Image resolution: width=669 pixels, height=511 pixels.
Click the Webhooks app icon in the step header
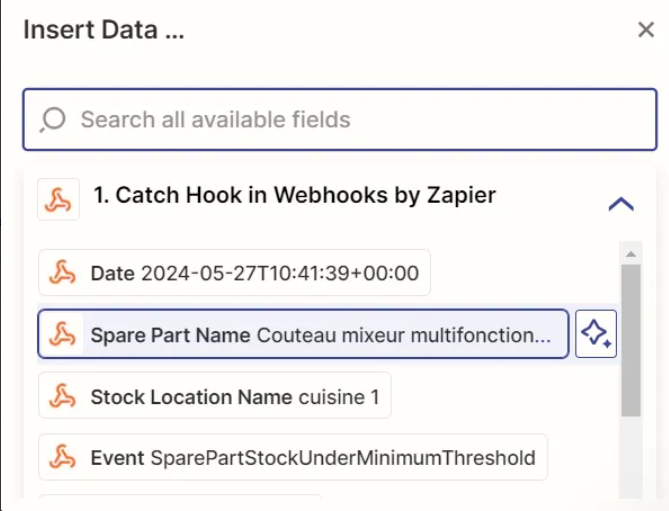click(x=58, y=199)
